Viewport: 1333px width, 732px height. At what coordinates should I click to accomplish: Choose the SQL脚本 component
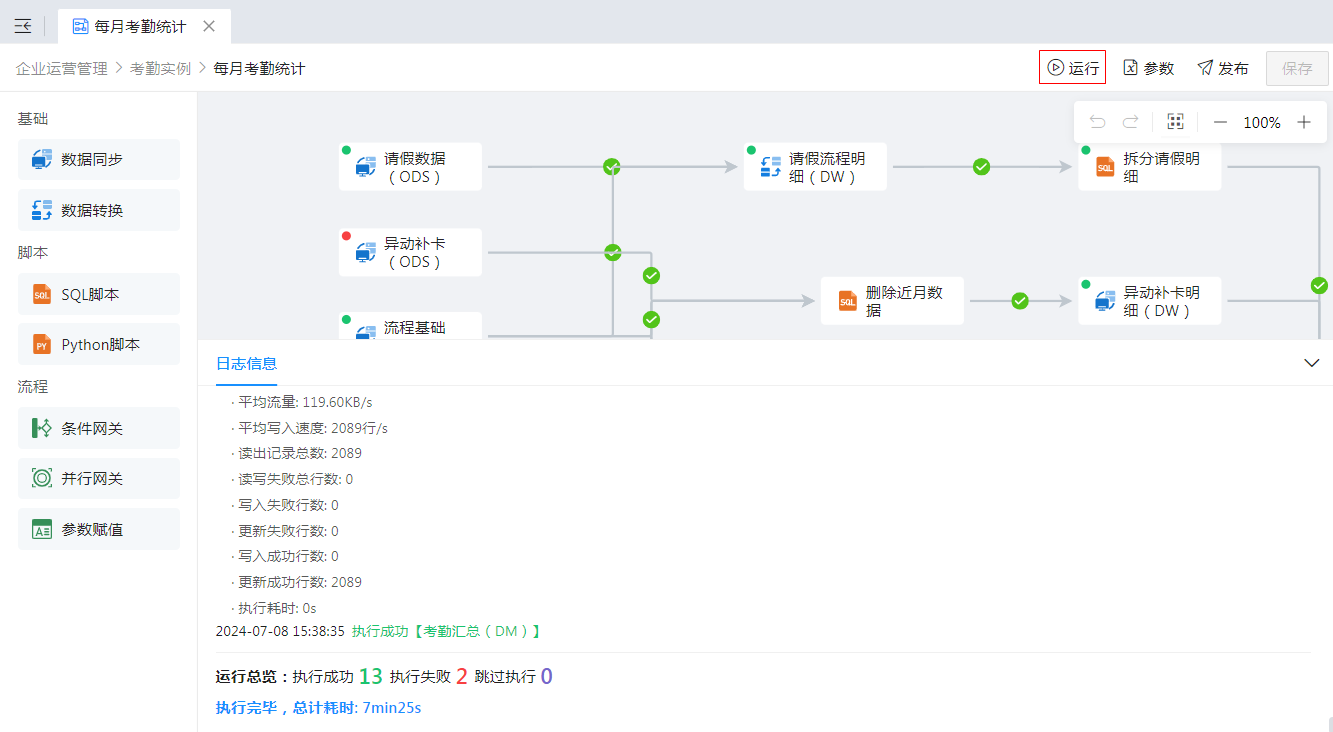(x=99, y=294)
